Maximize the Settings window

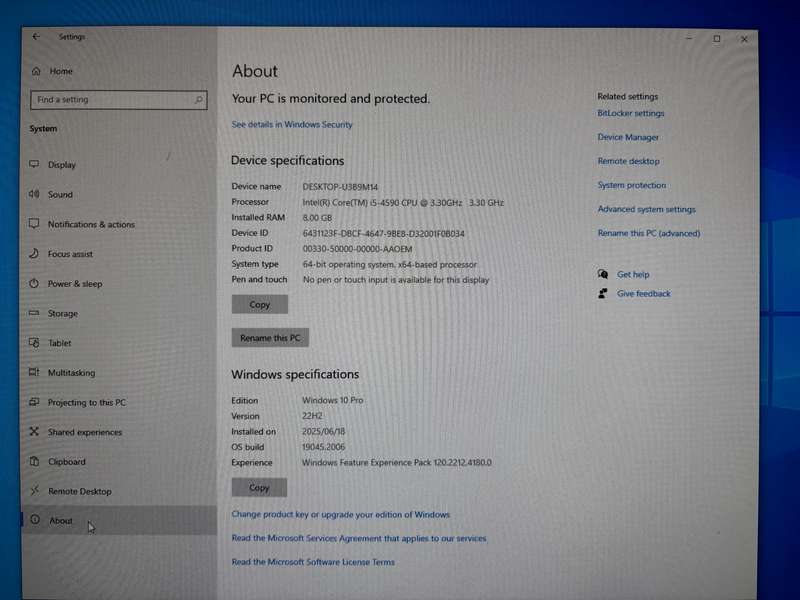pyautogui.click(x=716, y=39)
